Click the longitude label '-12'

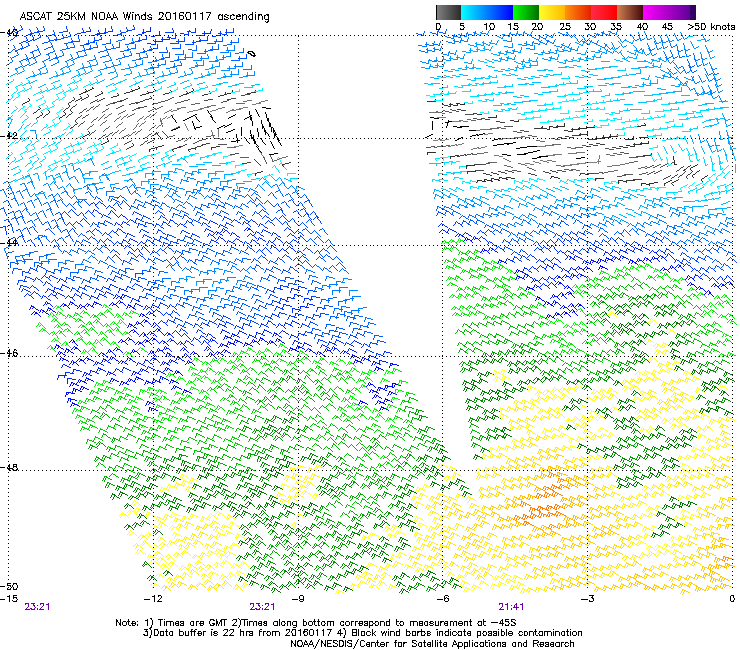click(153, 599)
